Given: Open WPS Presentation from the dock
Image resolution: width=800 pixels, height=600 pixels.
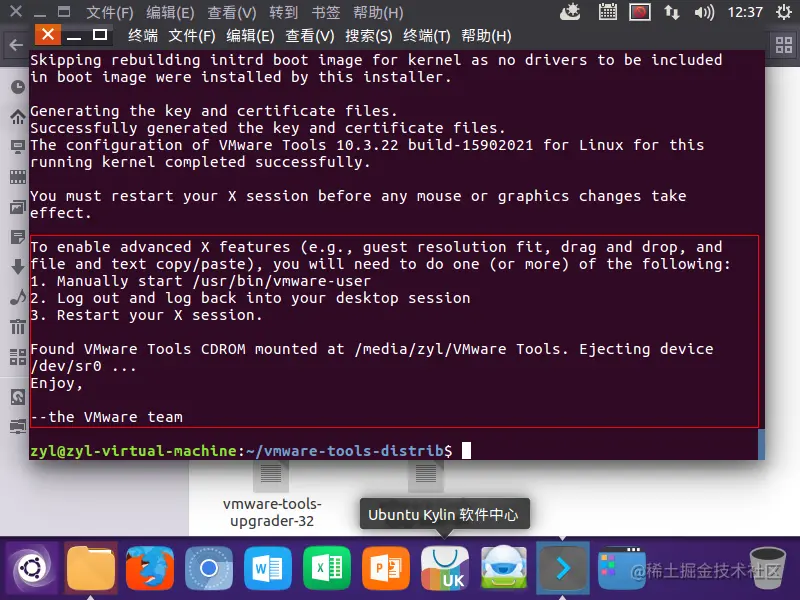Looking at the screenshot, I should tap(386, 568).
